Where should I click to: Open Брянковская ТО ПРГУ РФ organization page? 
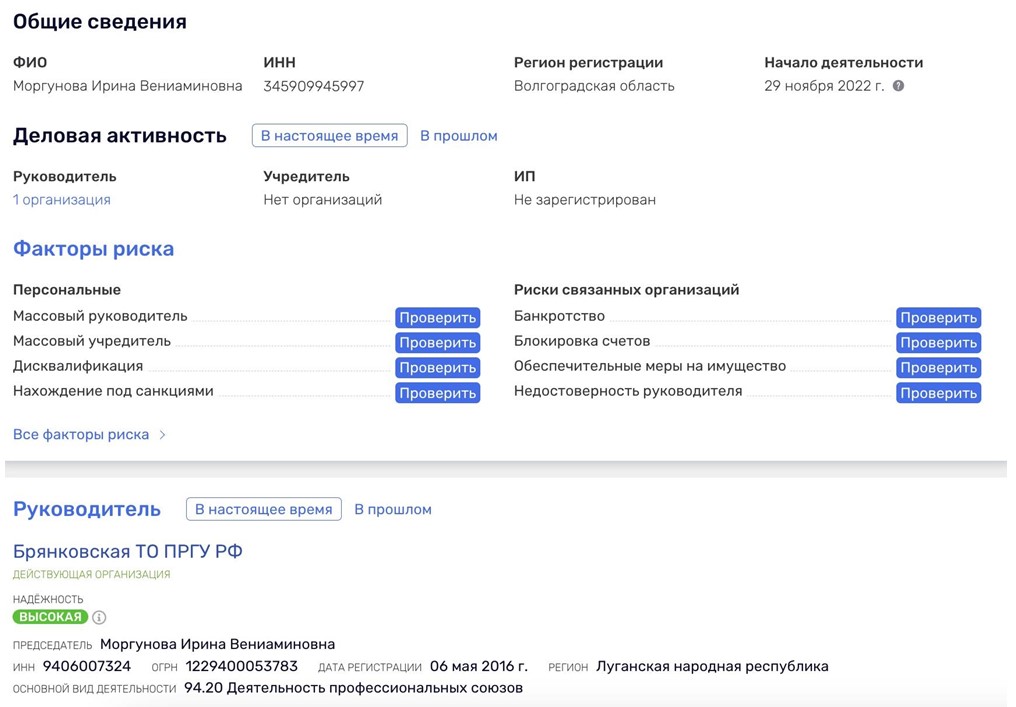[x=128, y=551]
